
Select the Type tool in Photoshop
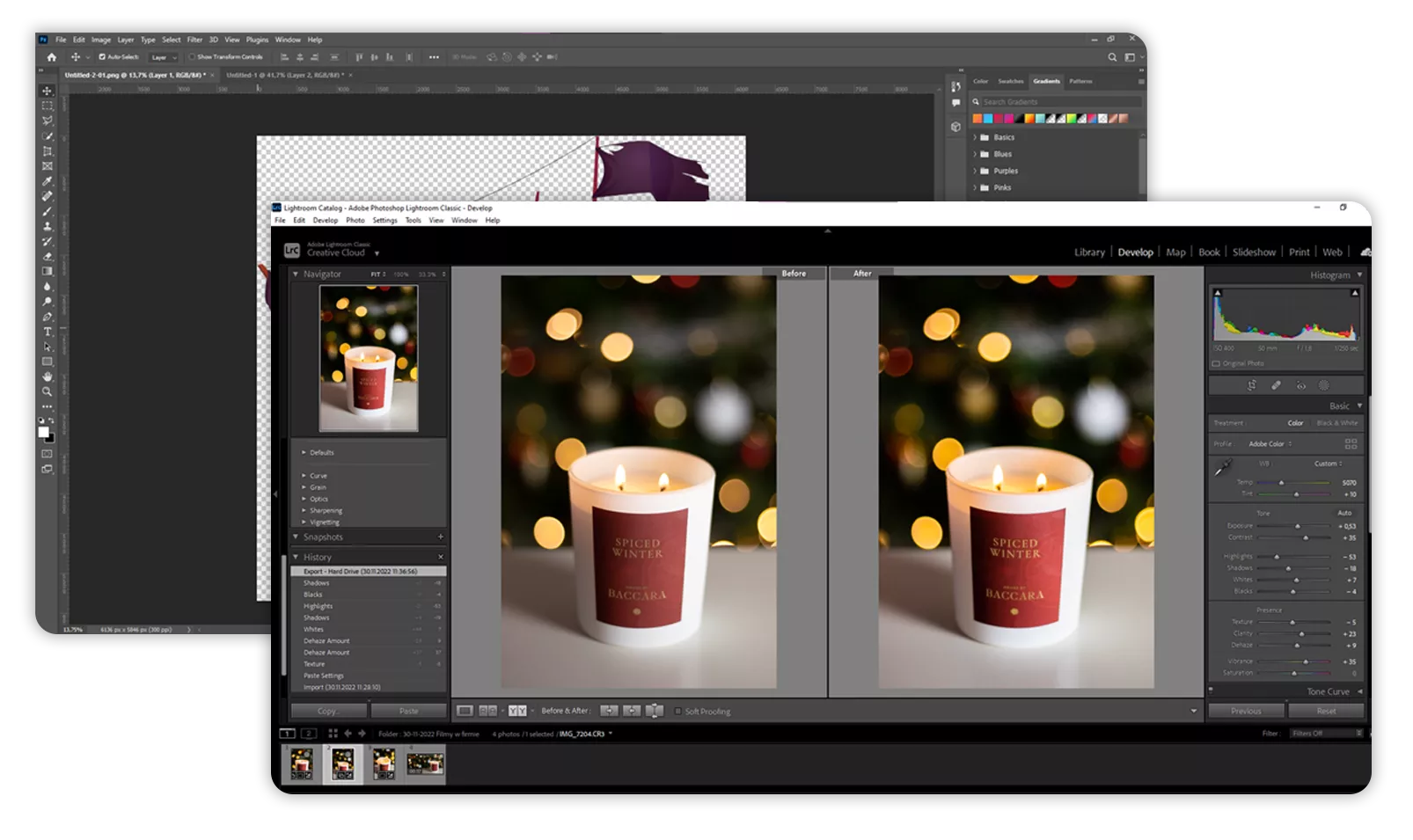(x=48, y=332)
